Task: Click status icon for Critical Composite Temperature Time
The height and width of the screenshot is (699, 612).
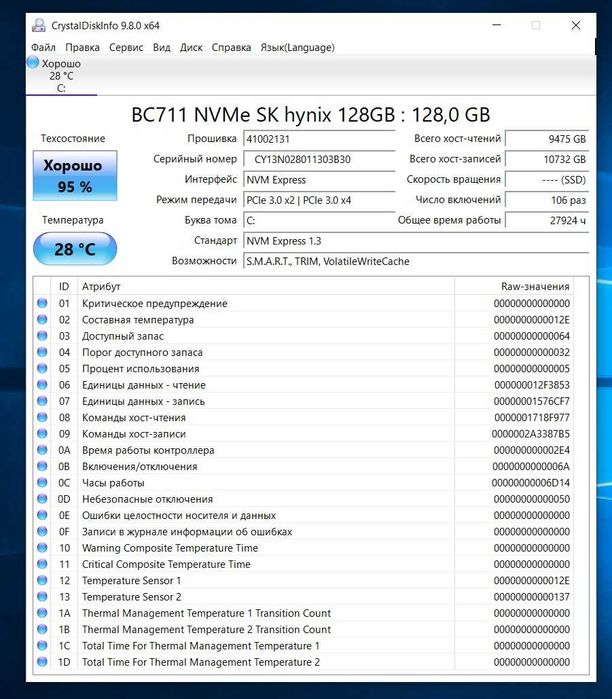Action: [x=42, y=564]
